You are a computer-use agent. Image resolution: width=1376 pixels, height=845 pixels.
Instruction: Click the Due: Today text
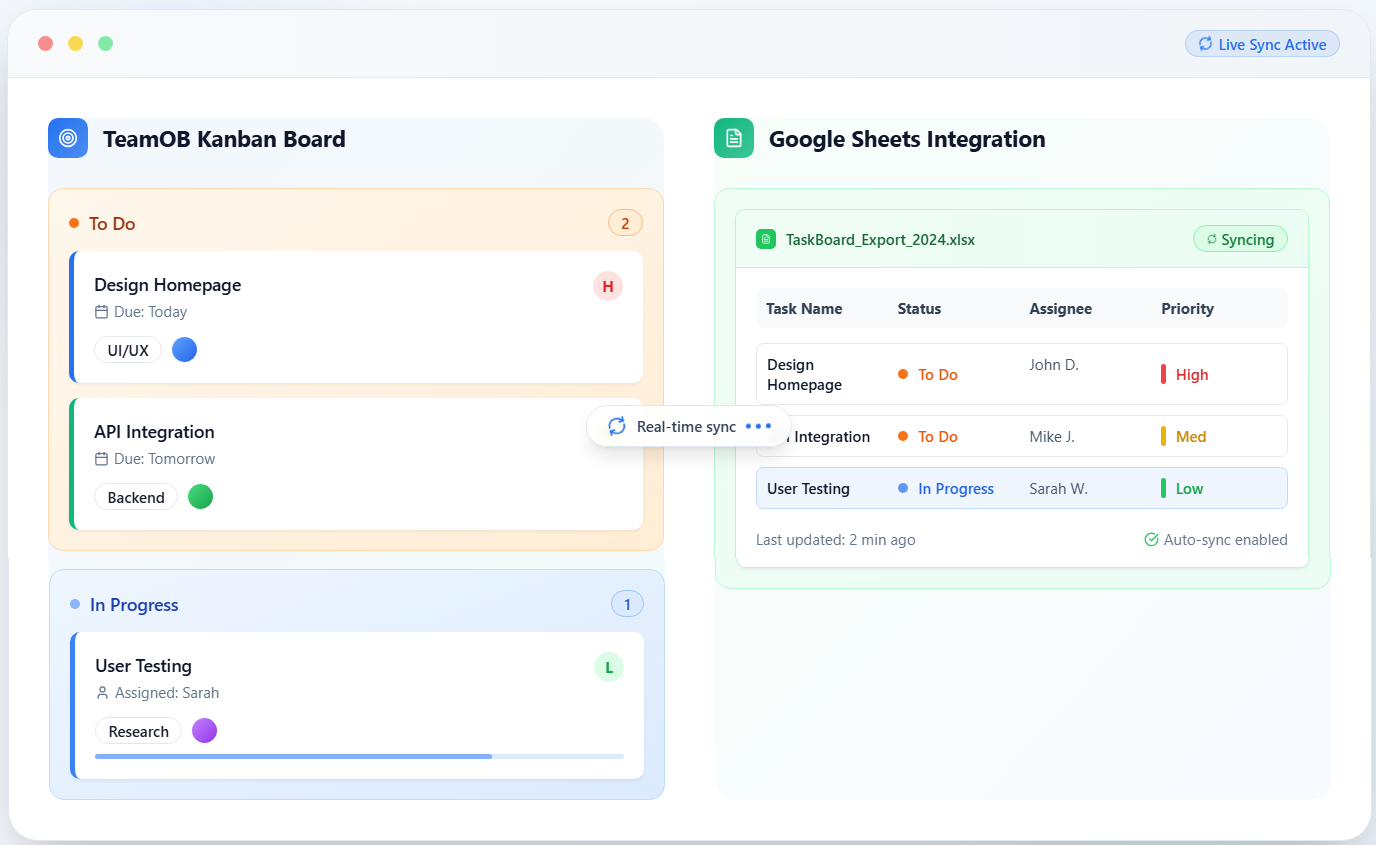click(150, 312)
